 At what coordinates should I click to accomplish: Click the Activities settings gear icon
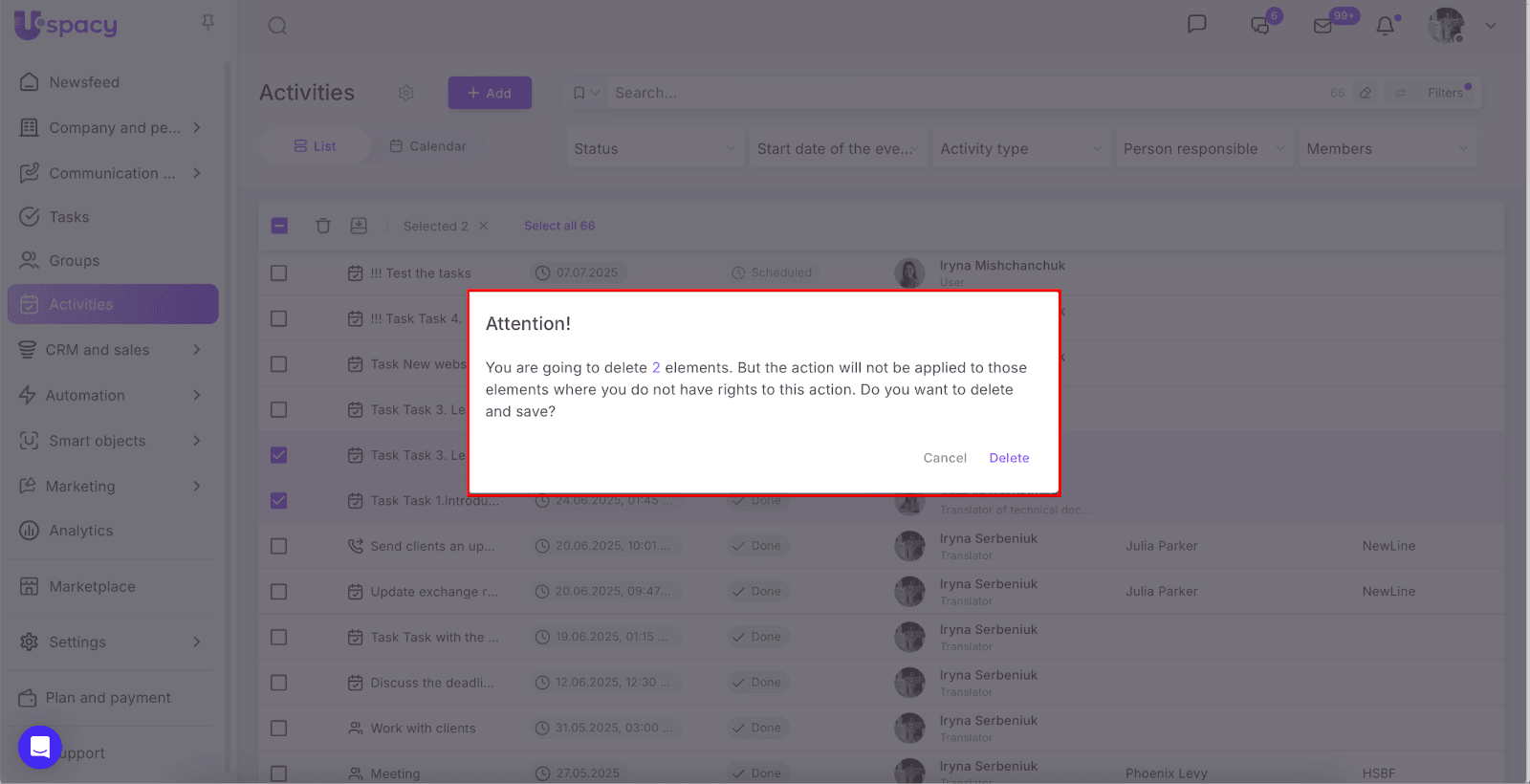click(x=406, y=93)
